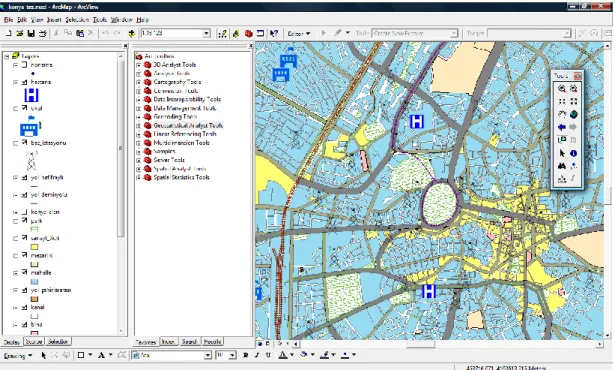Toggle visibility of the bina layer

pyautogui.click(x=24, y=324)
